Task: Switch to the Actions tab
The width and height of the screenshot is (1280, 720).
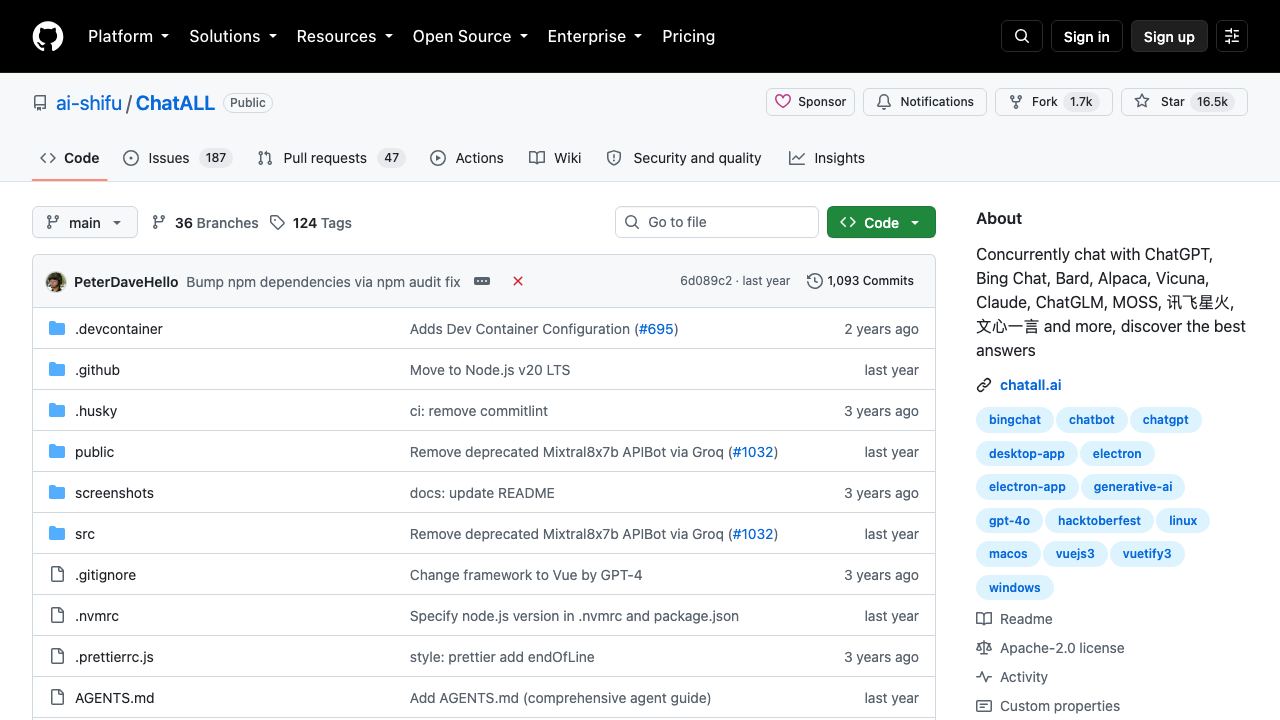Action: (467, 158)
